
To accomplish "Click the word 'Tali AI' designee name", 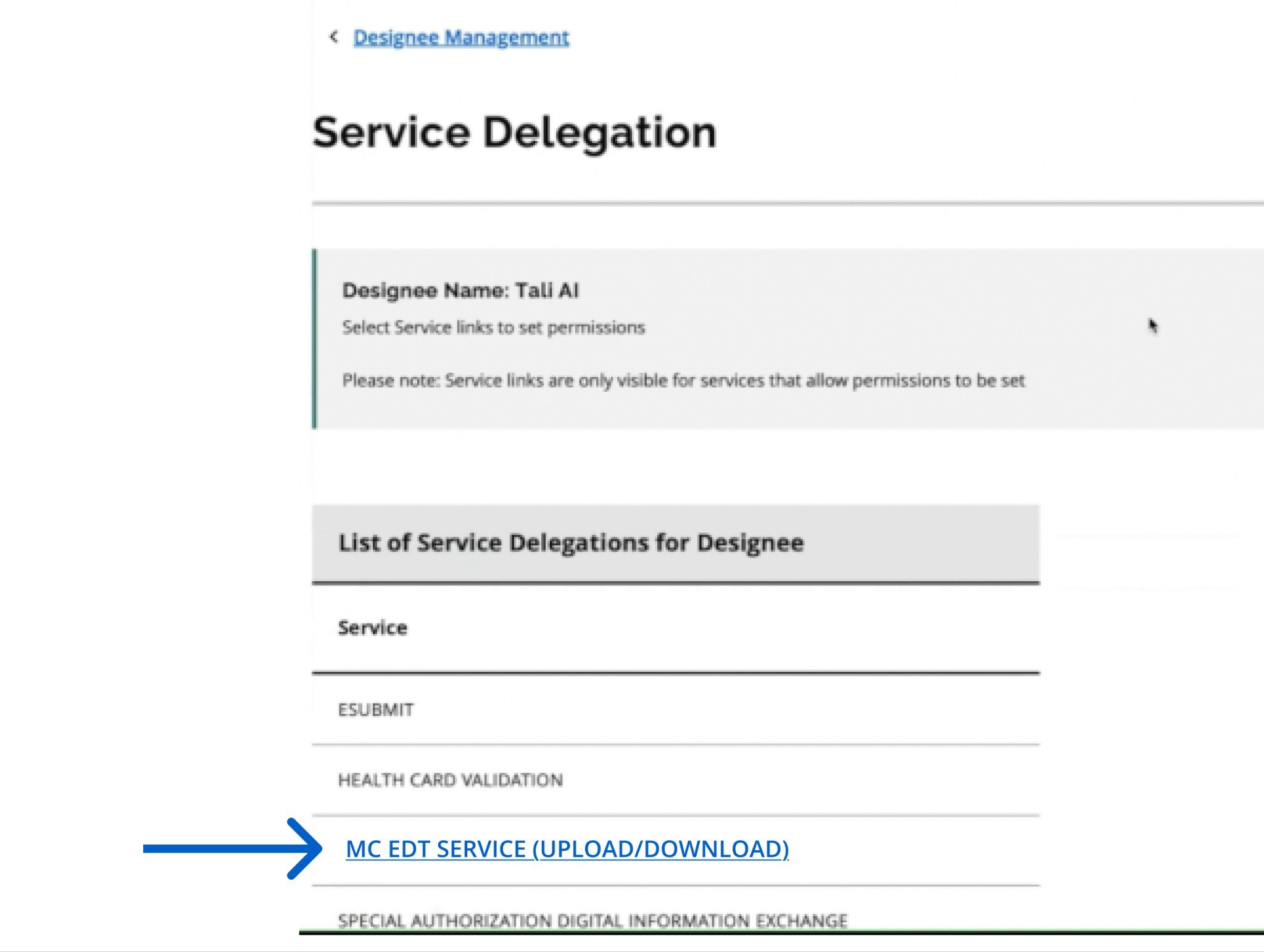I will 547,291.
